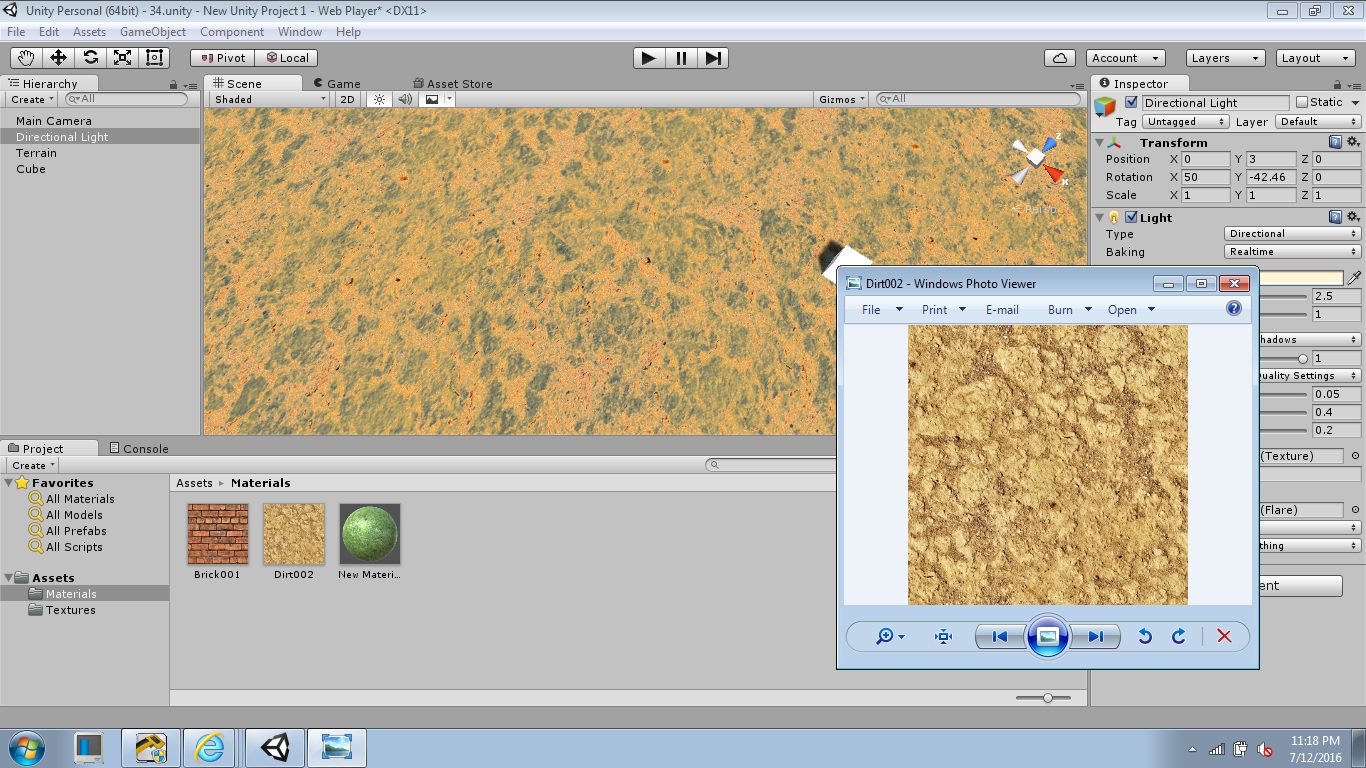Toggle the Static checkbox
Viewport: 1366px width, 768px height.
(1301, 102)
